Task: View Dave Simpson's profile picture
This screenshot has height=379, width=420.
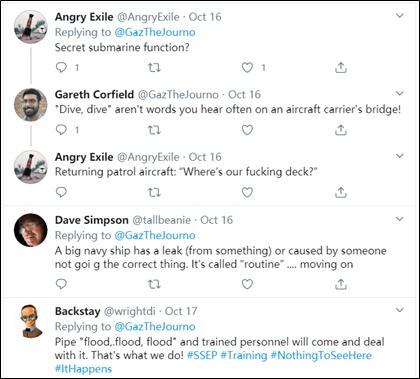Action: [x=31, y=230]
